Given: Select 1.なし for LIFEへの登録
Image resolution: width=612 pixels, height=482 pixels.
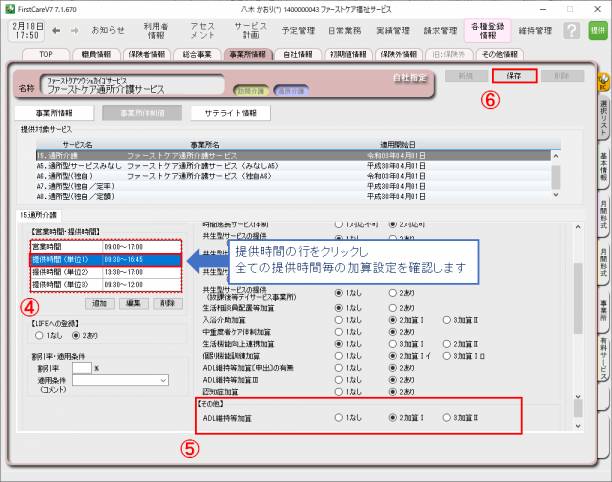Looking at the screenshot, I should pyautogui.click(x=40, y=335).
